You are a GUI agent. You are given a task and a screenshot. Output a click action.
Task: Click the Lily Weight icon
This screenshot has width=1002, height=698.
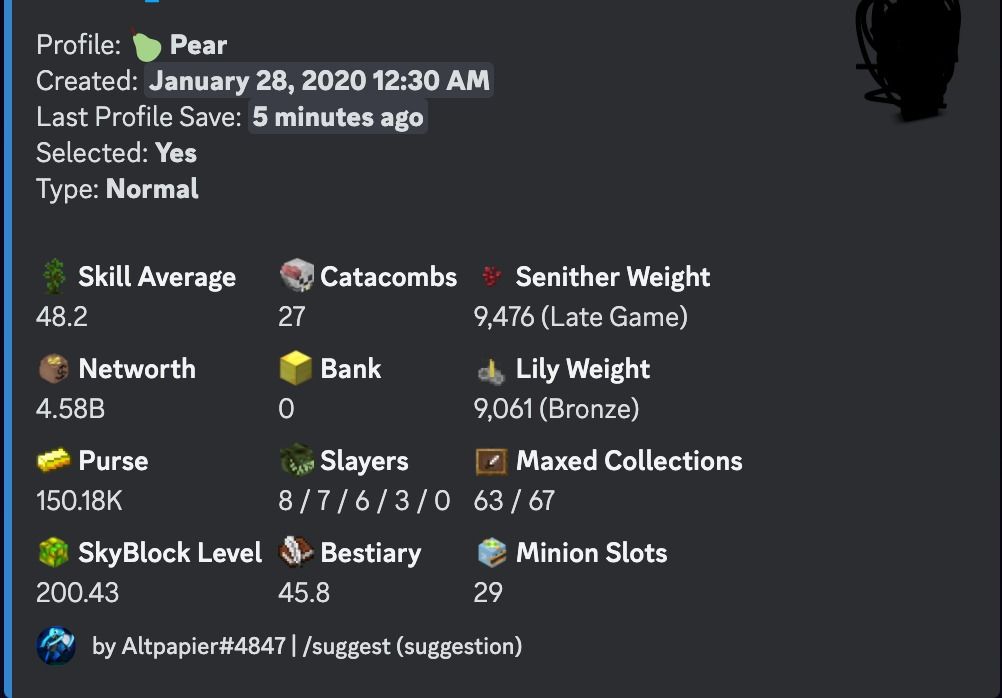491,370
